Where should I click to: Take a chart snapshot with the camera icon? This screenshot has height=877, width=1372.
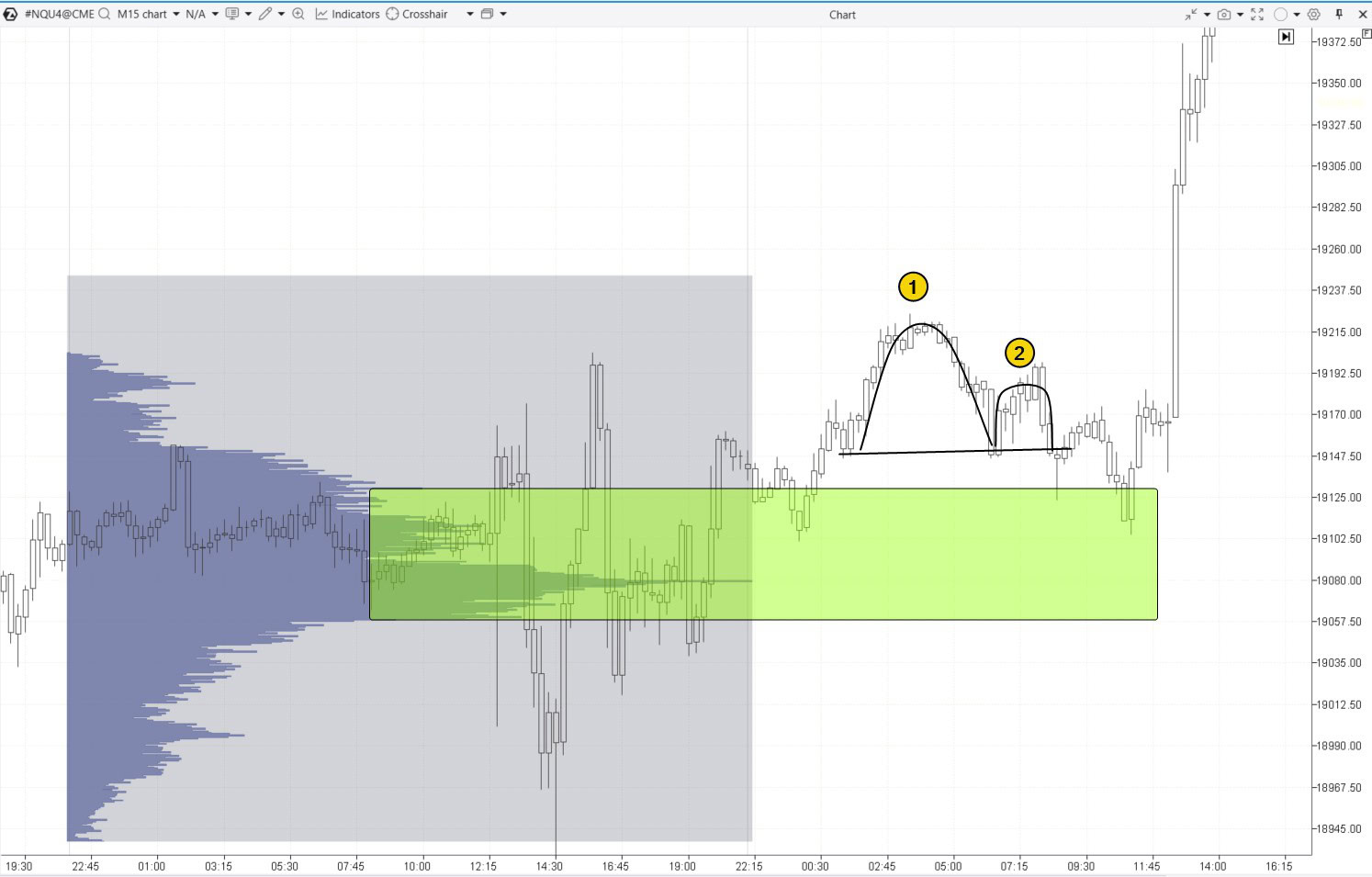(x=1224, y=14)
